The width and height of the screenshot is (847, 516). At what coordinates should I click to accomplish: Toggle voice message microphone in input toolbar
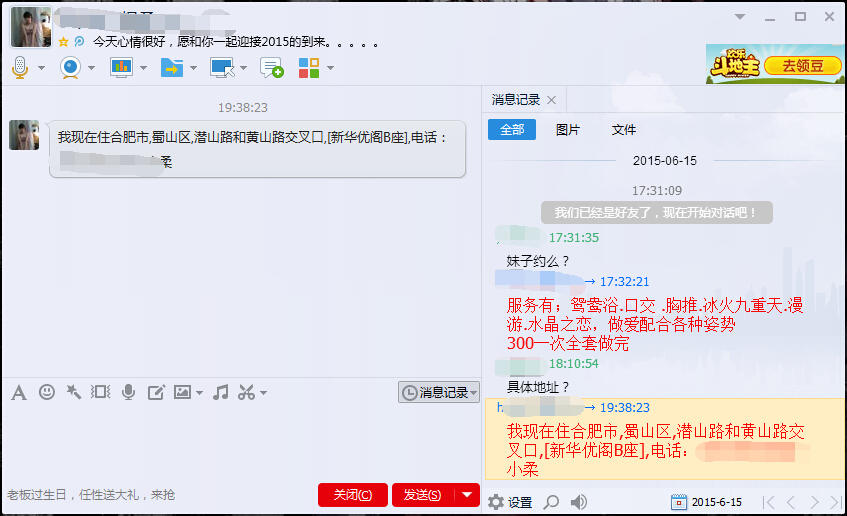tap(128, 392)
